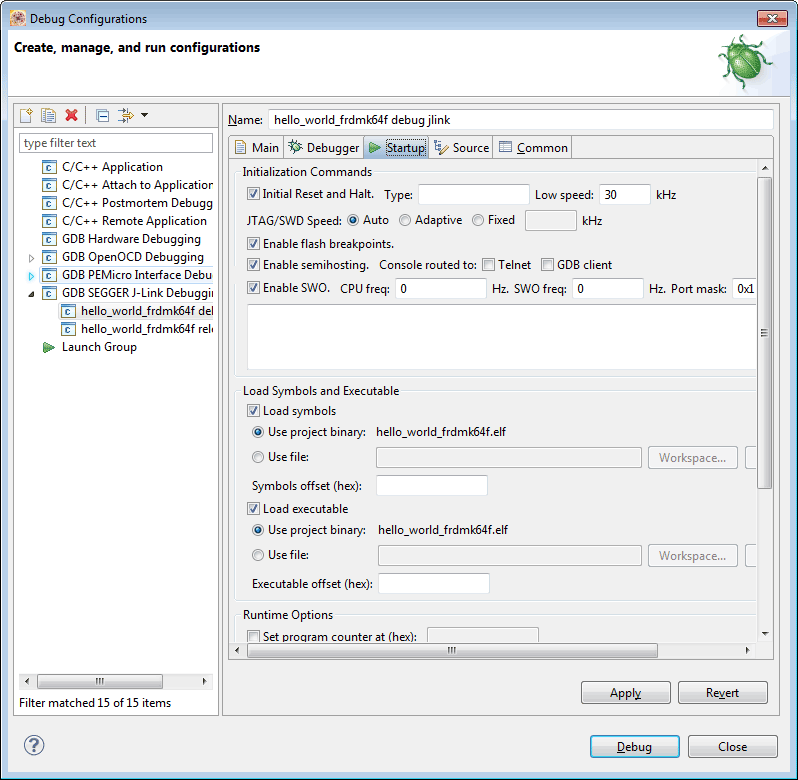798x780 pixels.
Task: Click the New launch configuration icon
Action: coord(27,116)
